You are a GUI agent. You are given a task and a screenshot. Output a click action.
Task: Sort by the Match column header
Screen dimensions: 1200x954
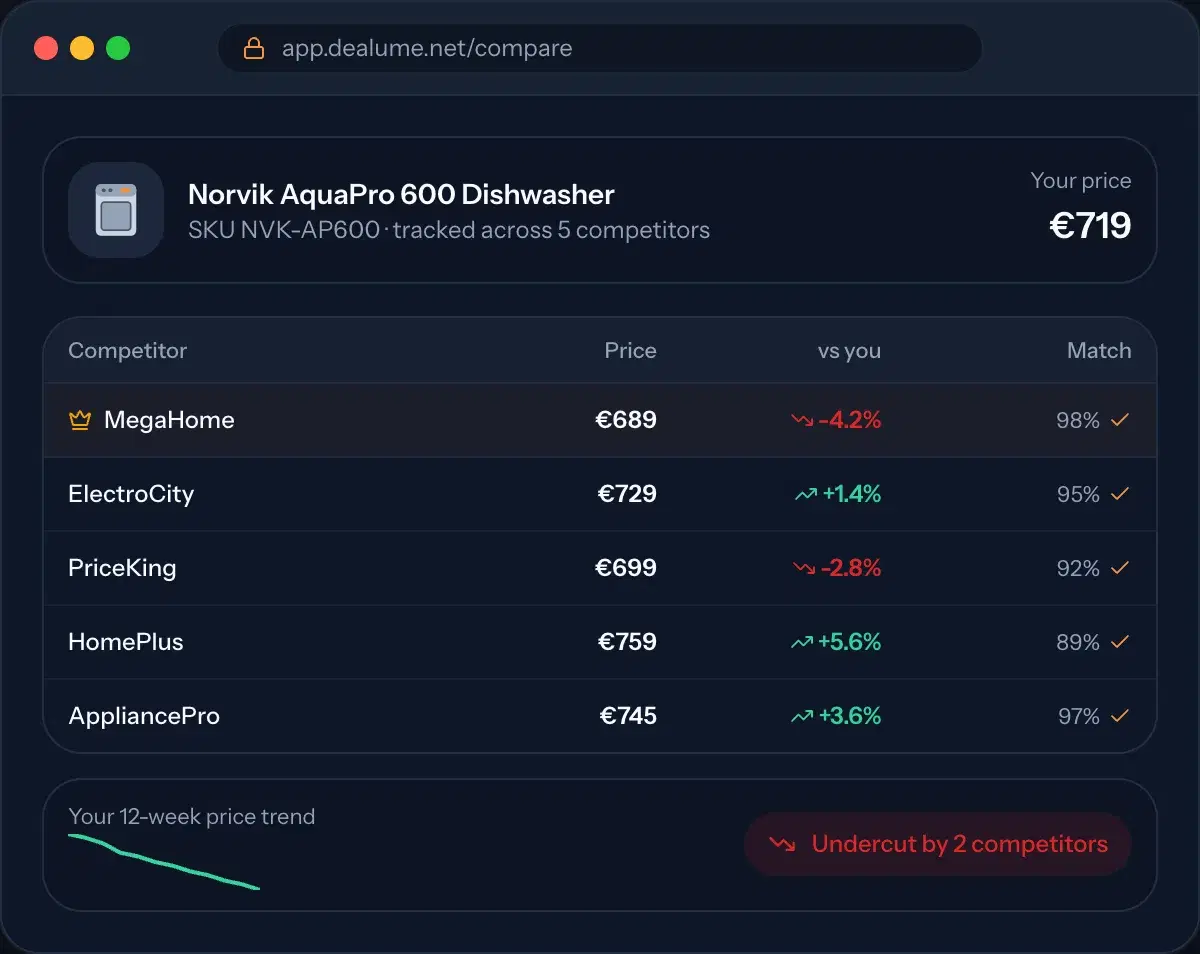tap(1099, 351)
